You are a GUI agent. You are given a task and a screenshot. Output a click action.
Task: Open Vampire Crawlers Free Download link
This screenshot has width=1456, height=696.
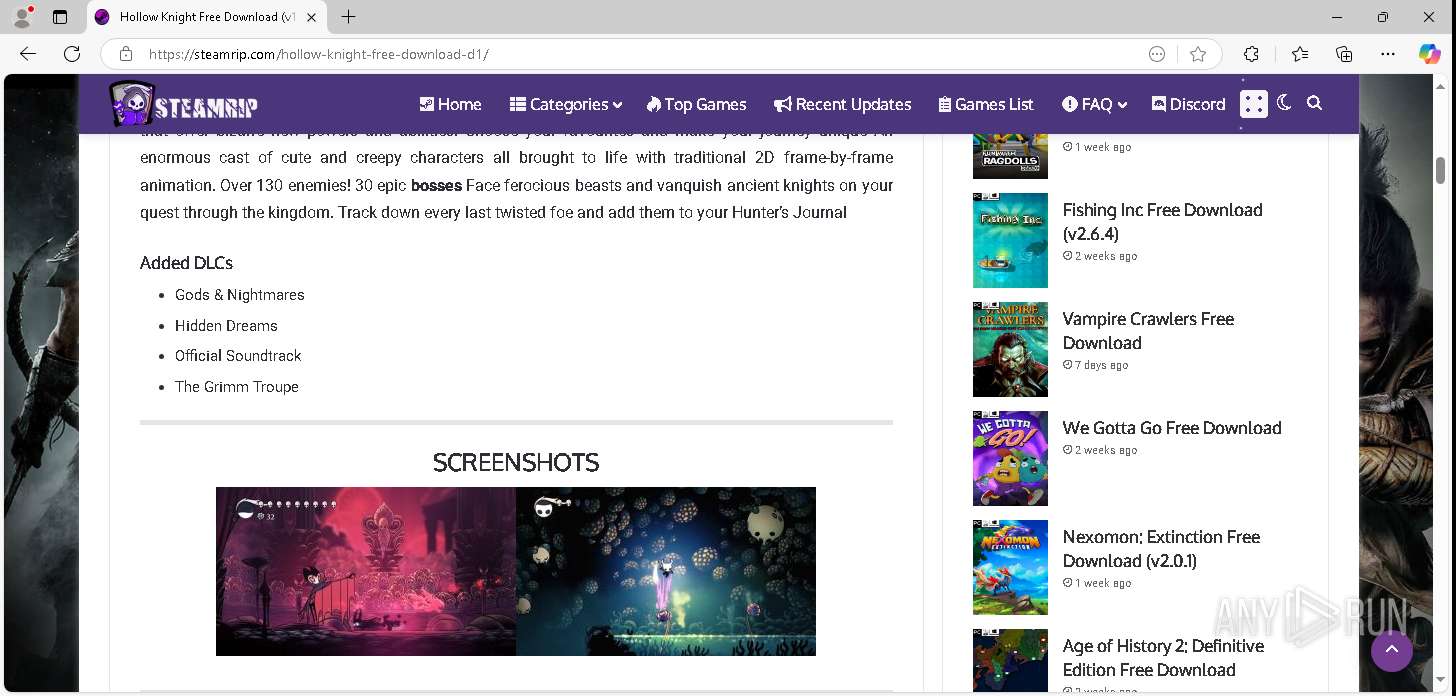(1148, 331)
